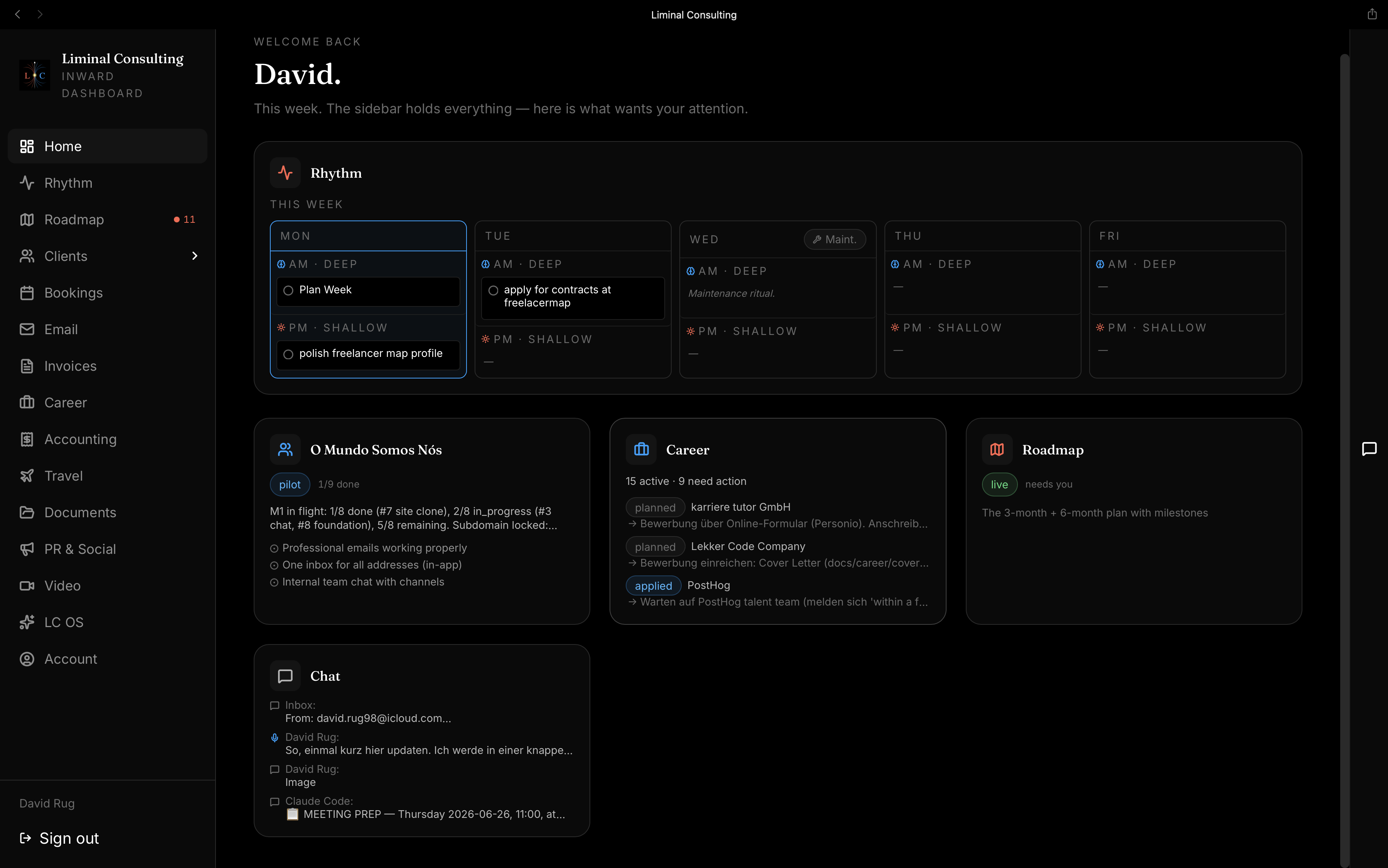Select the THU day header
The width and height of the screenshot is (1388, 868).
coord(982,236)
